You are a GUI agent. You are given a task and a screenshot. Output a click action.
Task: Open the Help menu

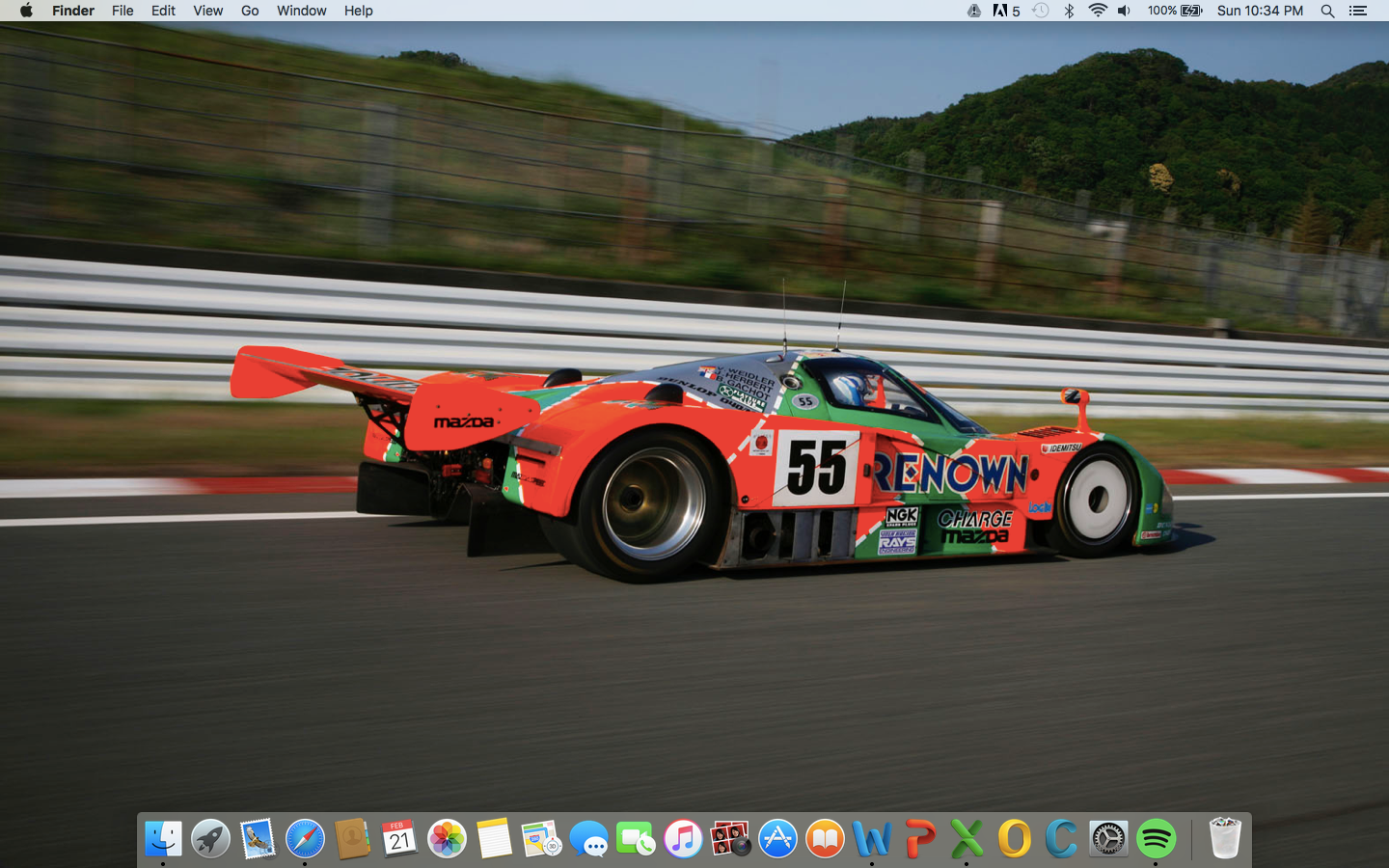click(359, 11)
